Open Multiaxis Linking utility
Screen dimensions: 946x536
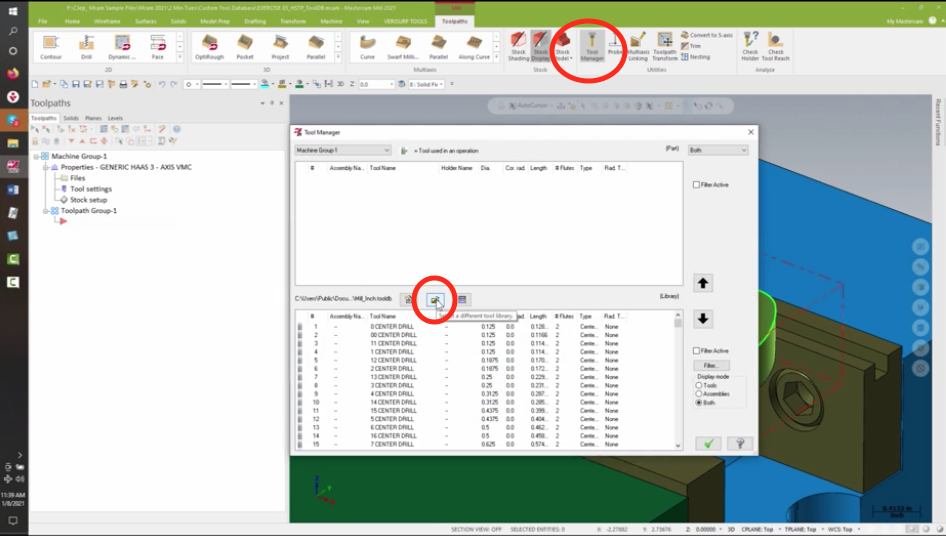[638, 46]
